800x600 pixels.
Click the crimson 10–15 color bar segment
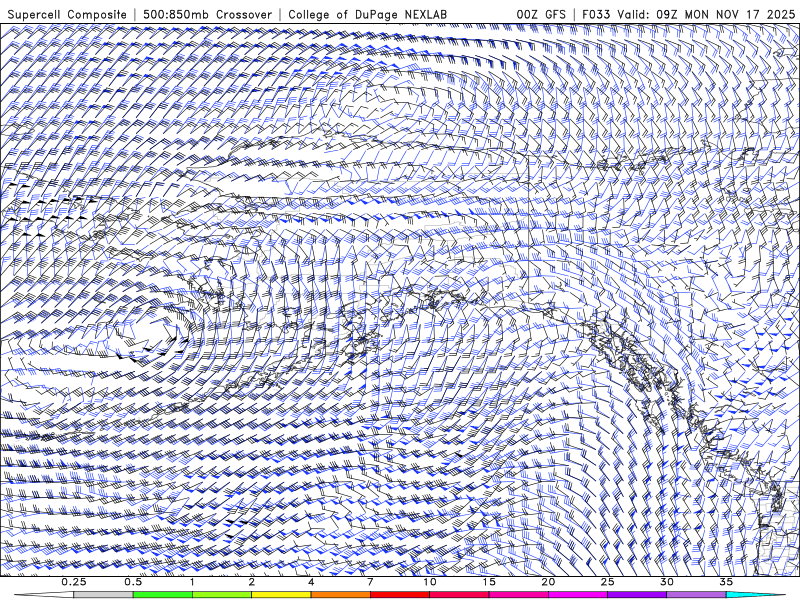point(459,595)
